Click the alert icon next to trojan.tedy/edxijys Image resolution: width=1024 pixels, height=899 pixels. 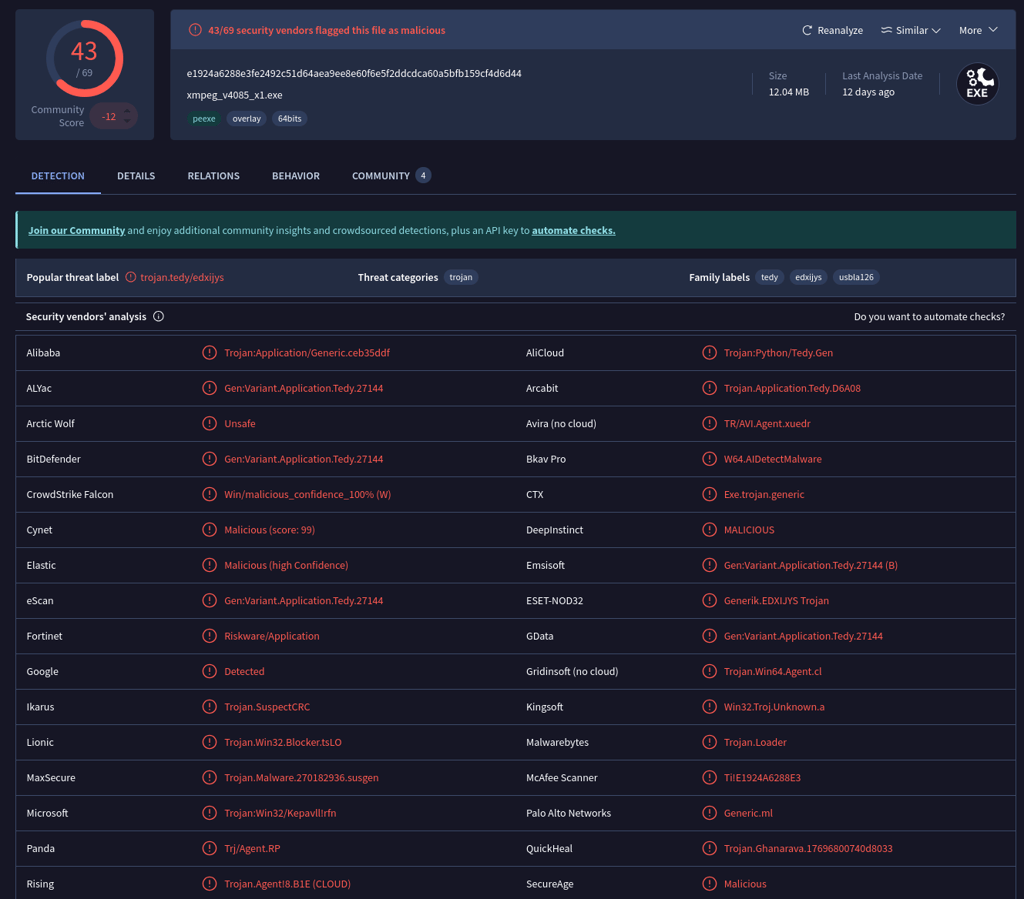131,277
